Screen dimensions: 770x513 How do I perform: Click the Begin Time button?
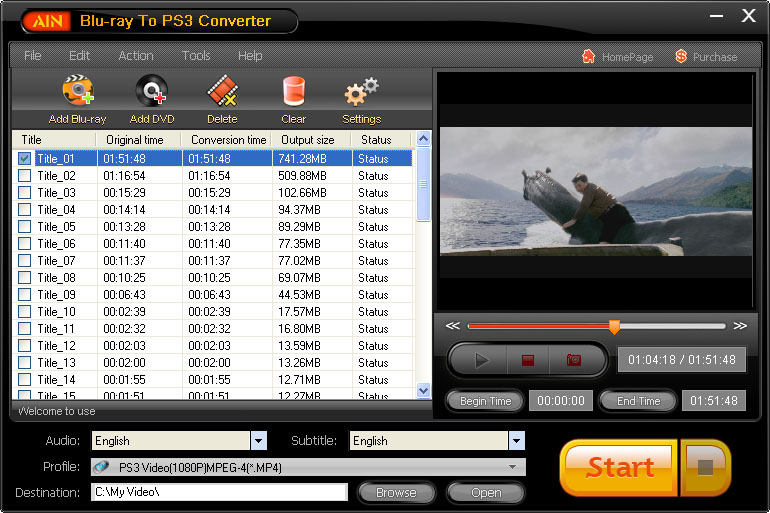(485, 401)
